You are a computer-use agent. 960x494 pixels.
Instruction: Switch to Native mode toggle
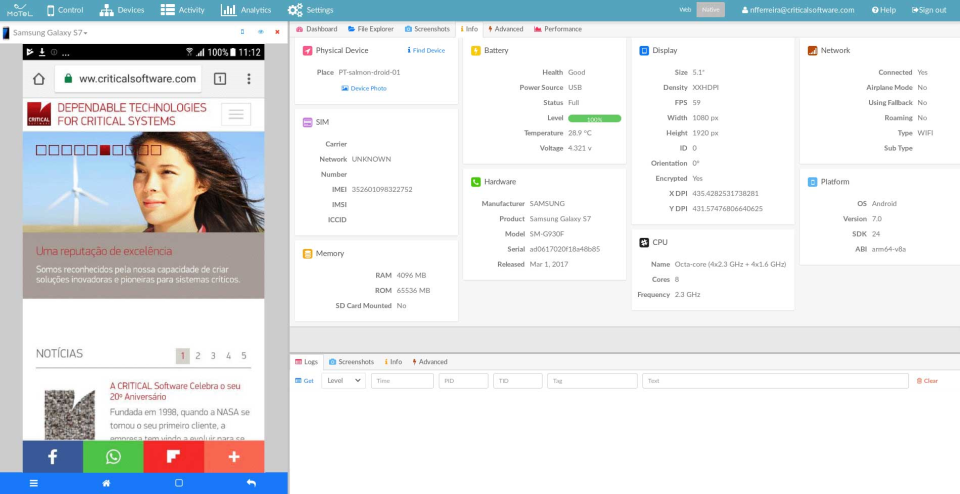click(710, 10)
